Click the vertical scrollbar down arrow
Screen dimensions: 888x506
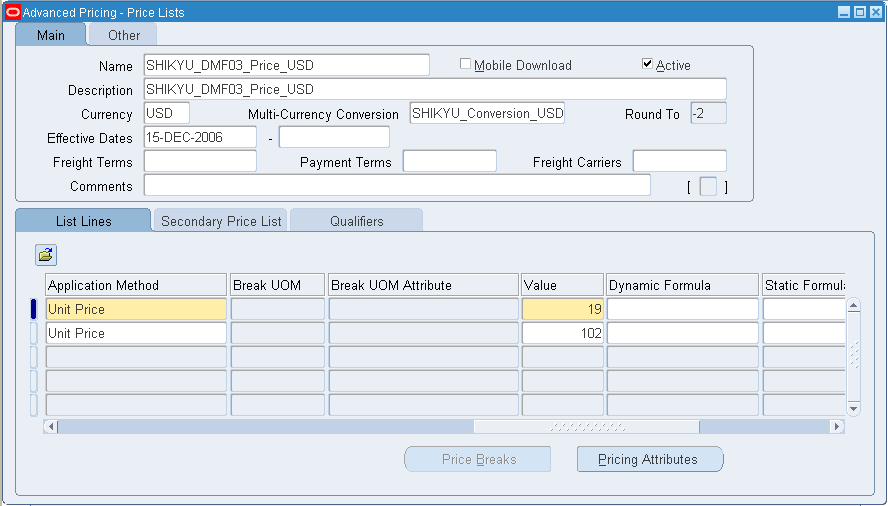(x=853, y=409)
